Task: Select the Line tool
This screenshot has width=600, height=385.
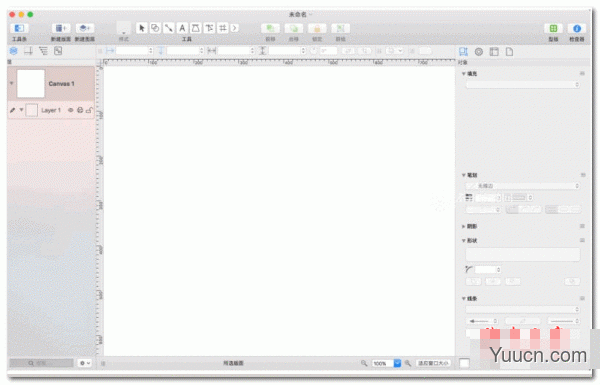Action: (168, 28)
